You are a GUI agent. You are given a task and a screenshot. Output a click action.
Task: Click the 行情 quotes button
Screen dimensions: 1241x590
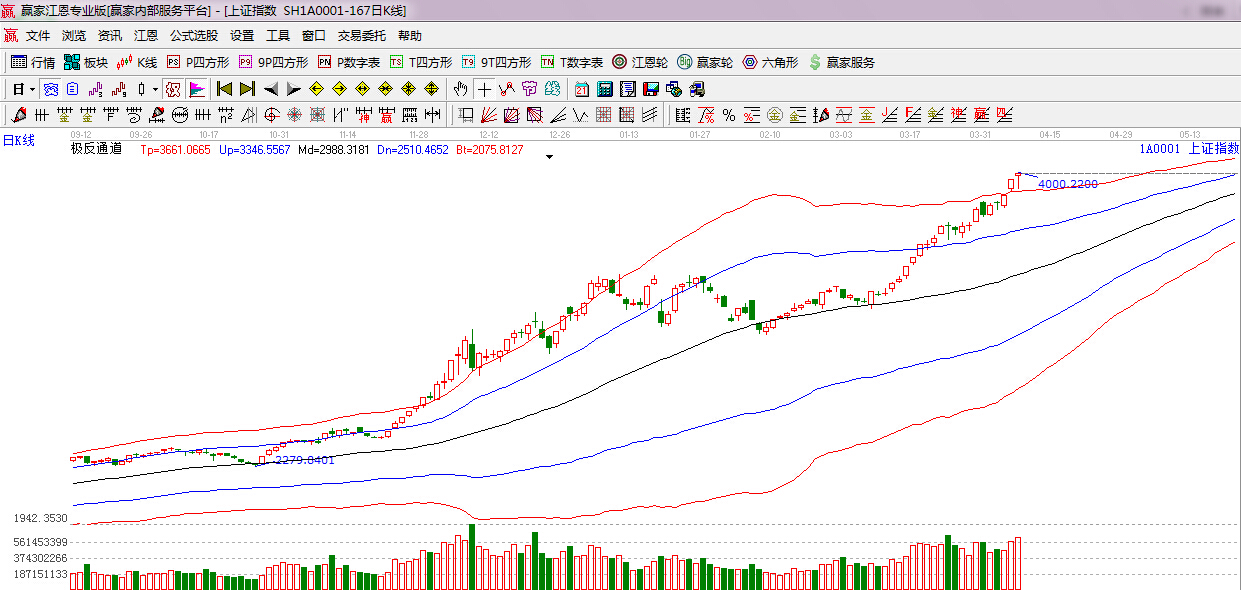(x=33, y=62)
